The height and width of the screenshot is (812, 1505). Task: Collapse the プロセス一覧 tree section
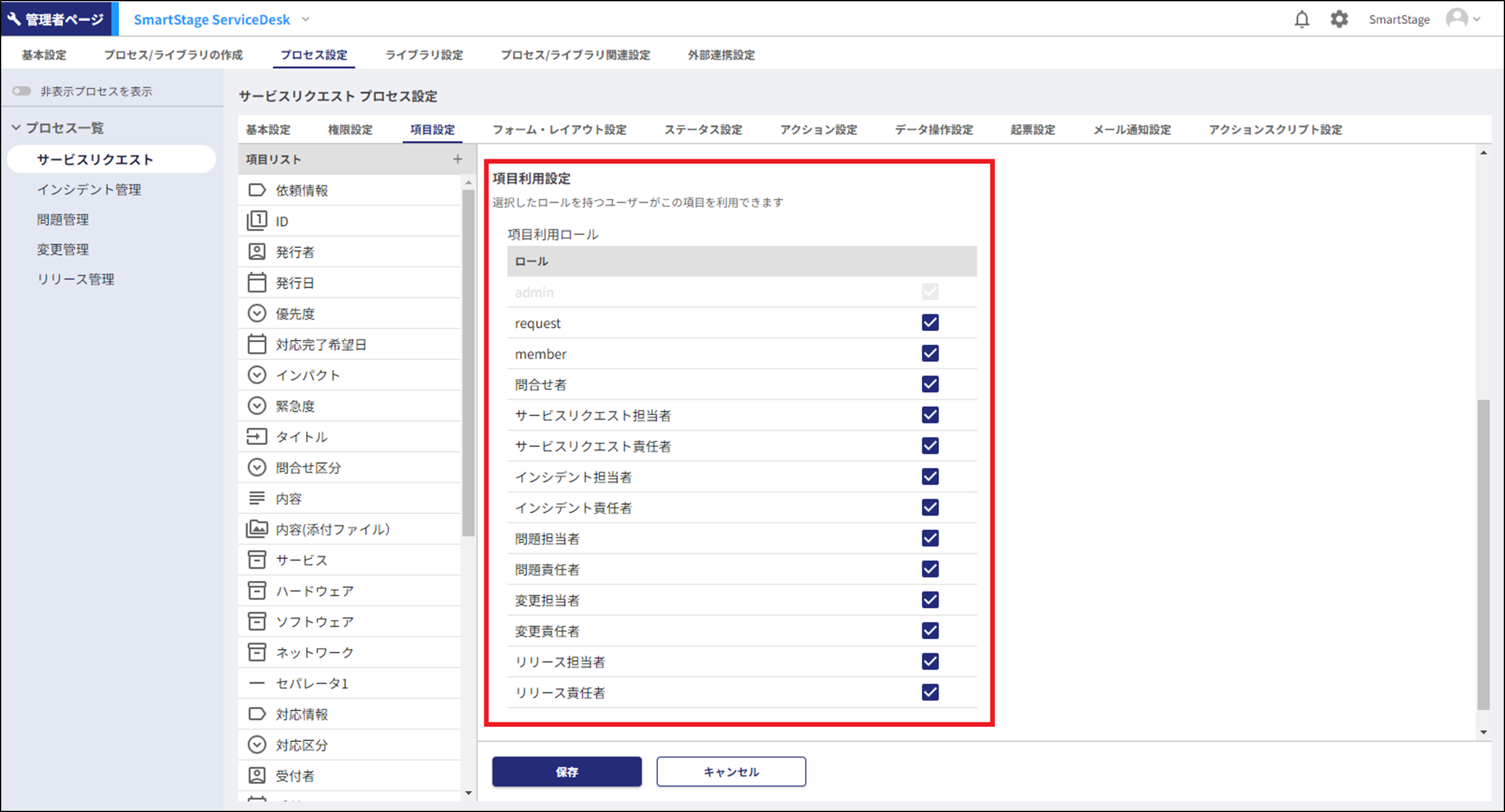(16, 128)
